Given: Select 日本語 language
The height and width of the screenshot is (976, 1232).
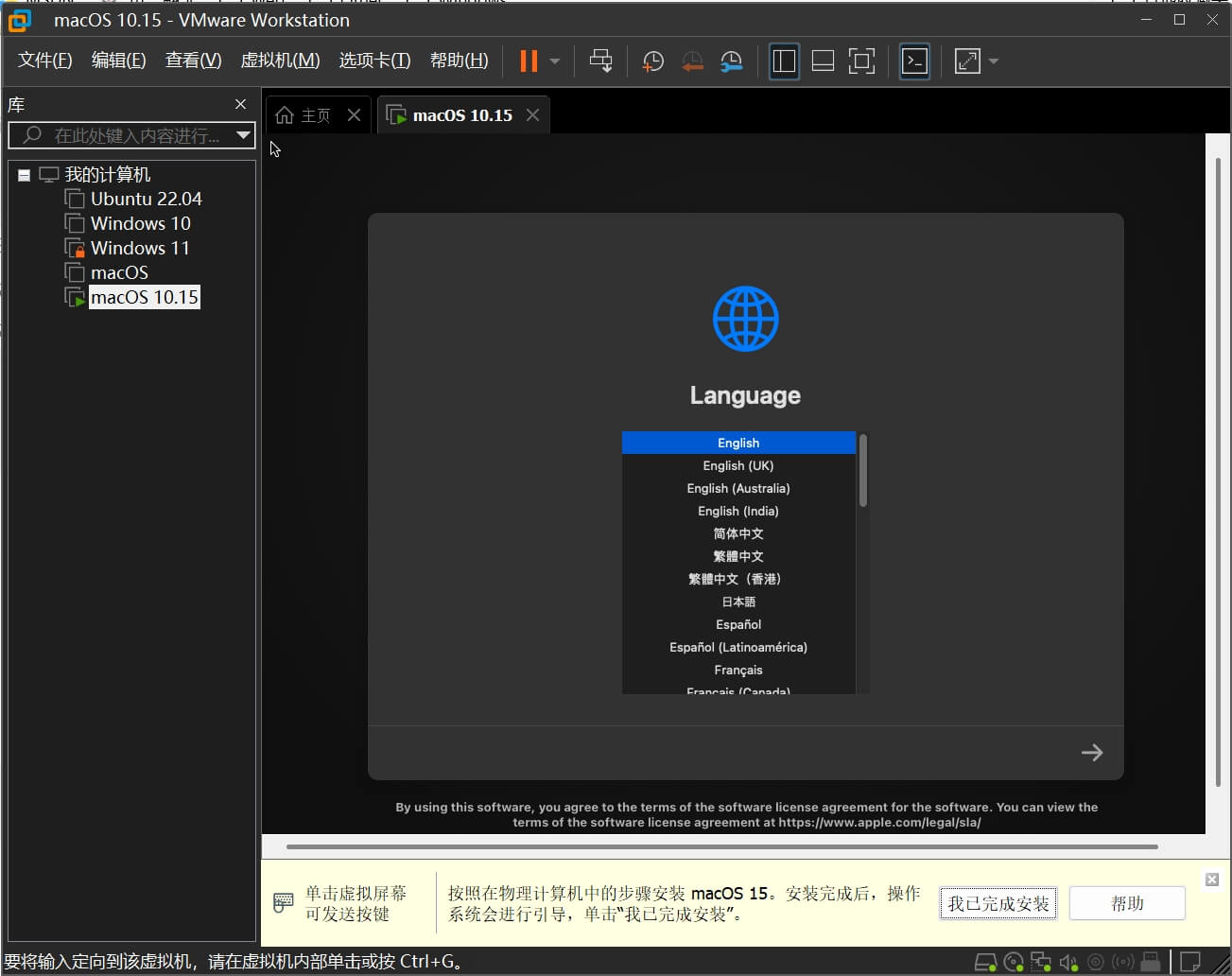Looking at the screenshot, I should [738, 601].
